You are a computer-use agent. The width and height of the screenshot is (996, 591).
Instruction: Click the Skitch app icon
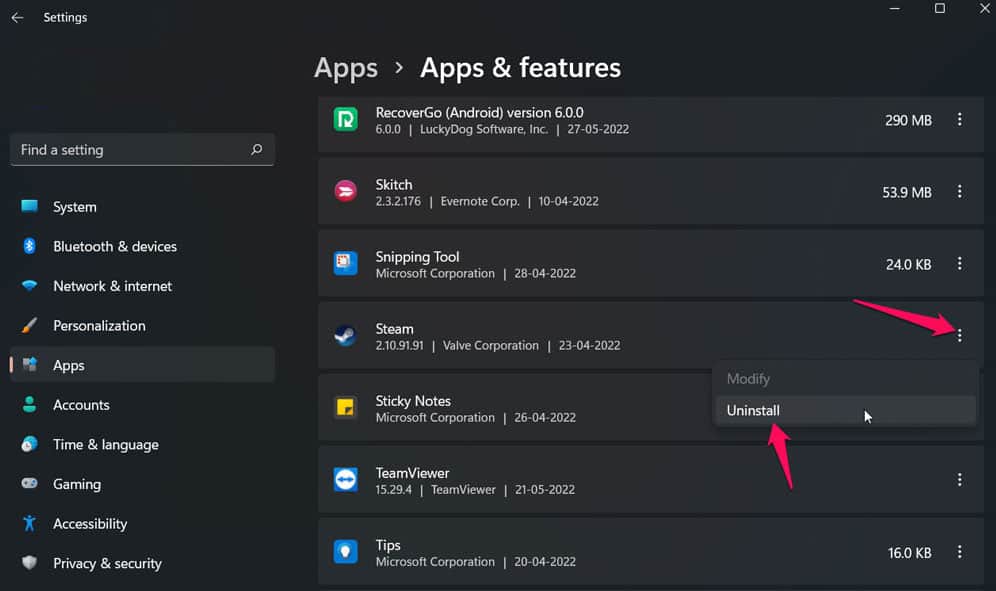pos(345,192)
